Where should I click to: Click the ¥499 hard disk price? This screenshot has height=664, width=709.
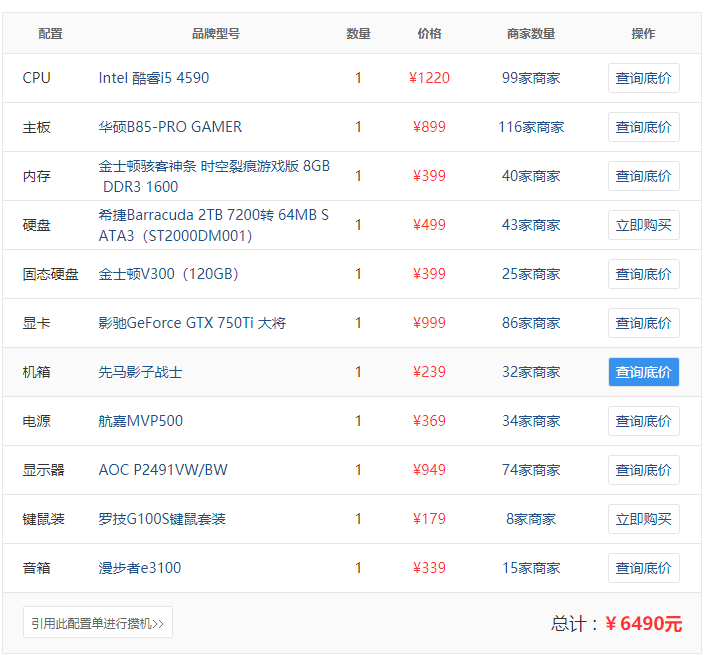pyautogui.click(x=429, y=225)
